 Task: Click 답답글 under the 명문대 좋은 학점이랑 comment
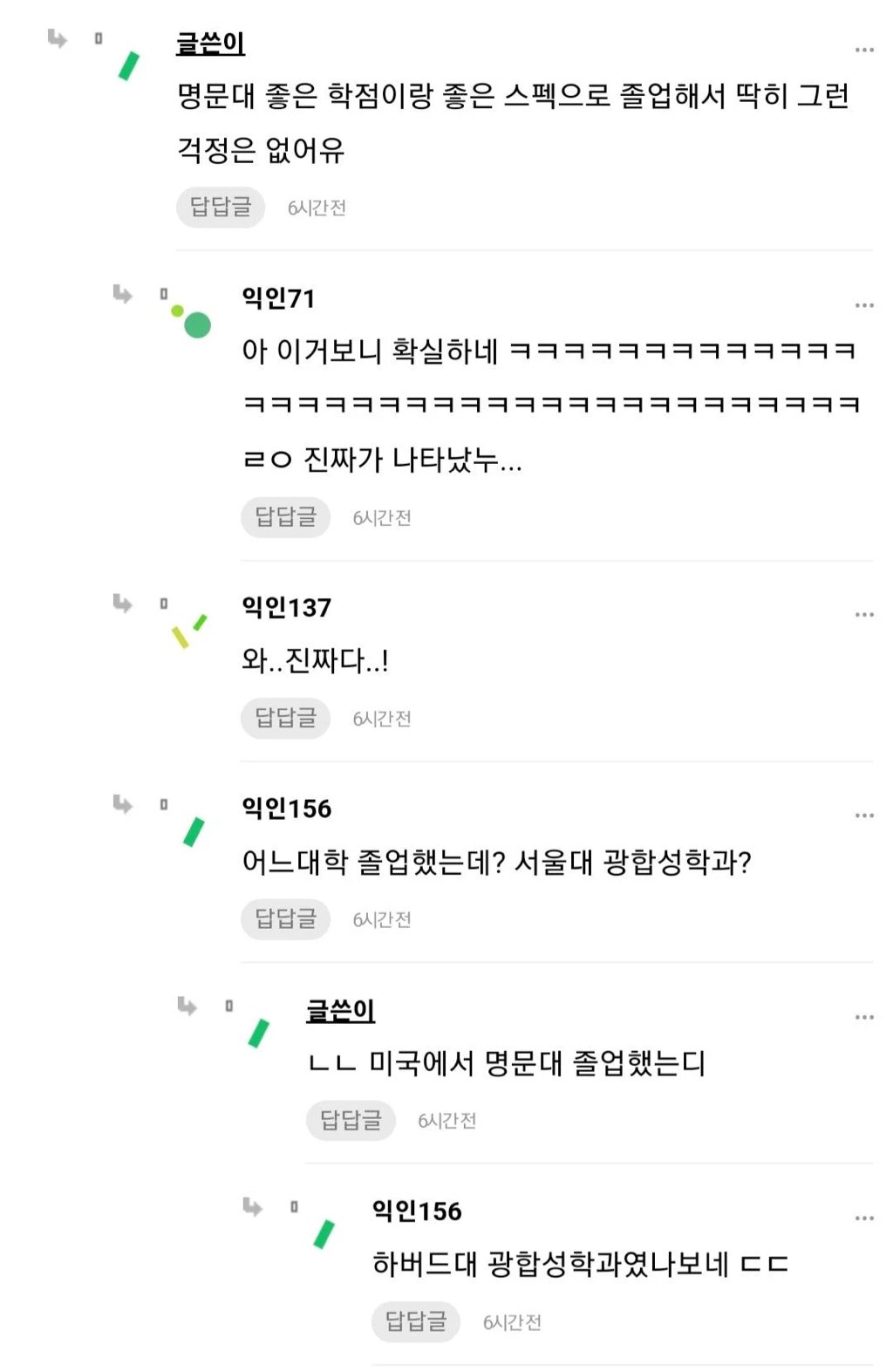point(220,208)
